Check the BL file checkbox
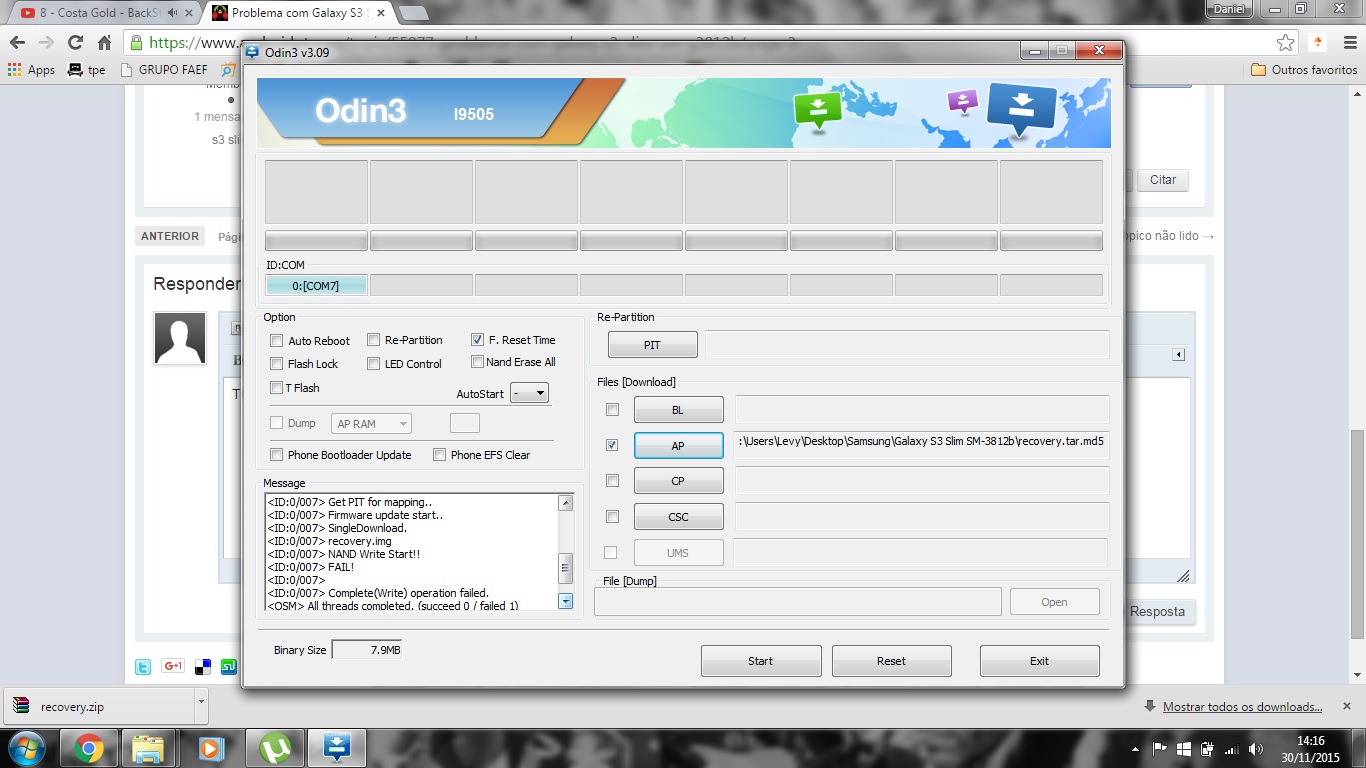The width and height of the screenshot is (1366, 768). 613,410
